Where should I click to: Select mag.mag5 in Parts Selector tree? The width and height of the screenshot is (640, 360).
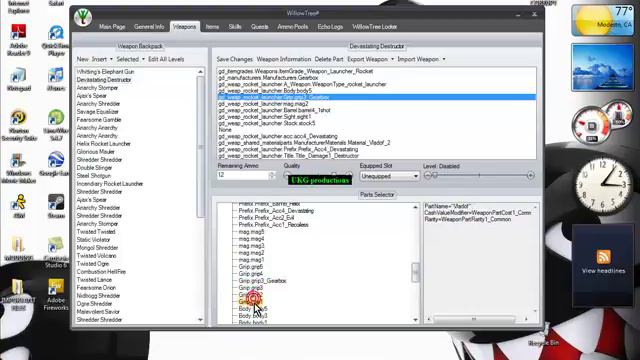[251, 232]
